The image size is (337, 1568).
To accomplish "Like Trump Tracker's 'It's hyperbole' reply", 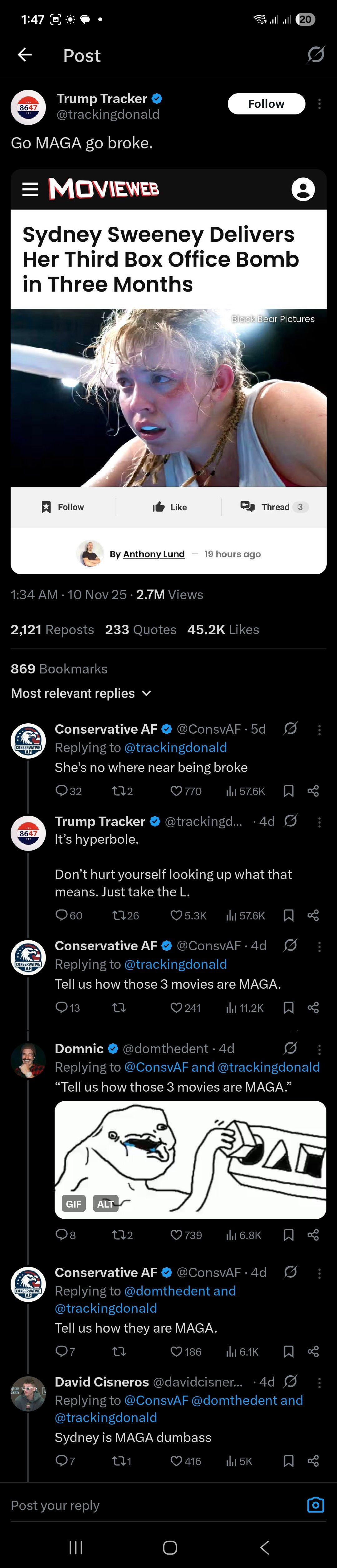I will [188, 915].
